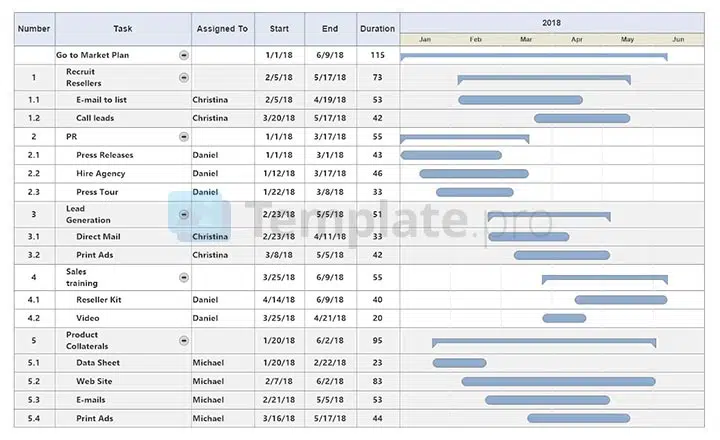
Task: Click the Data Sheet end date cell
Action: tap(331, 362)
